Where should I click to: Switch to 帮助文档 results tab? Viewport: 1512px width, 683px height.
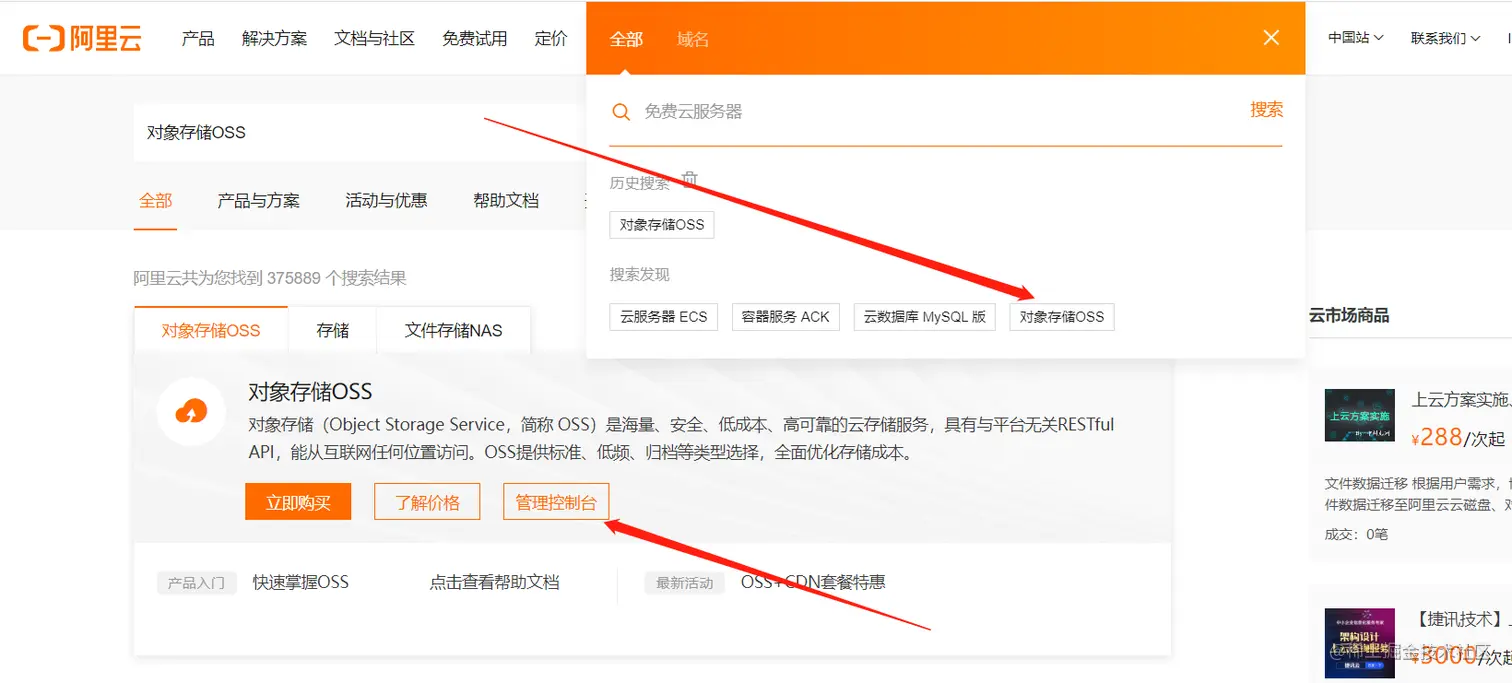coord(506,201)
